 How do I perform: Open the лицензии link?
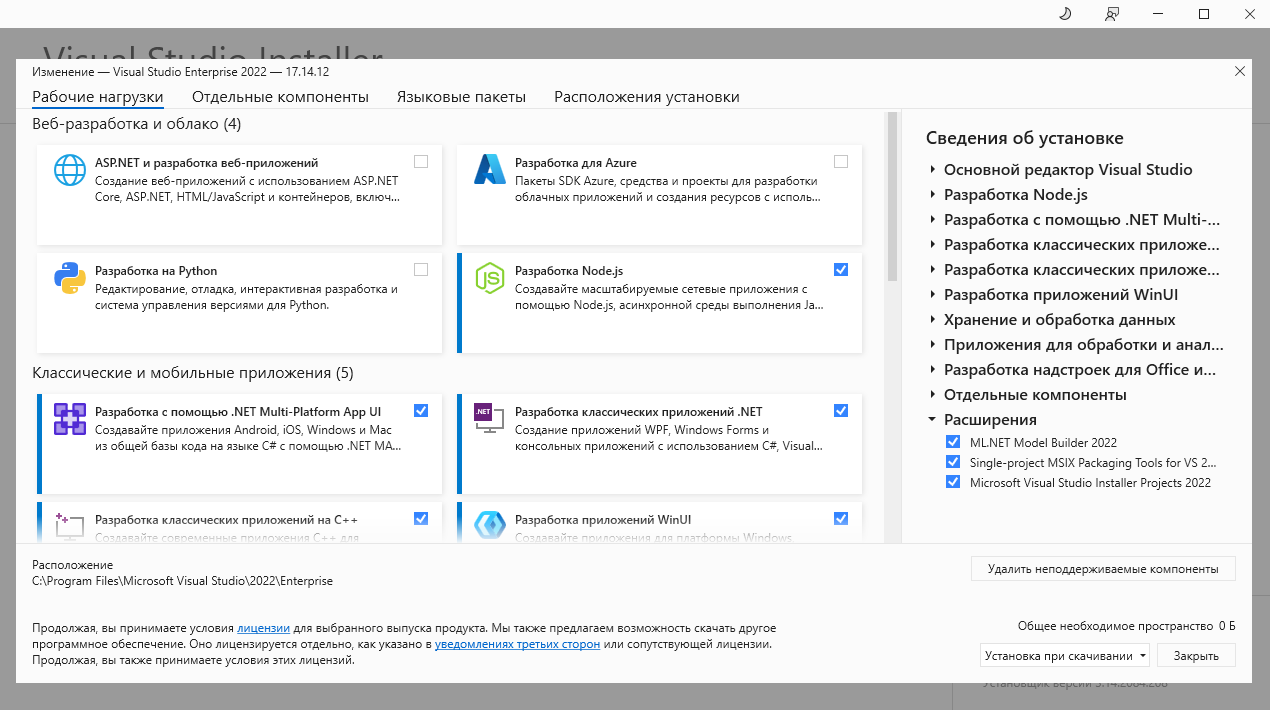pos(264,628)
